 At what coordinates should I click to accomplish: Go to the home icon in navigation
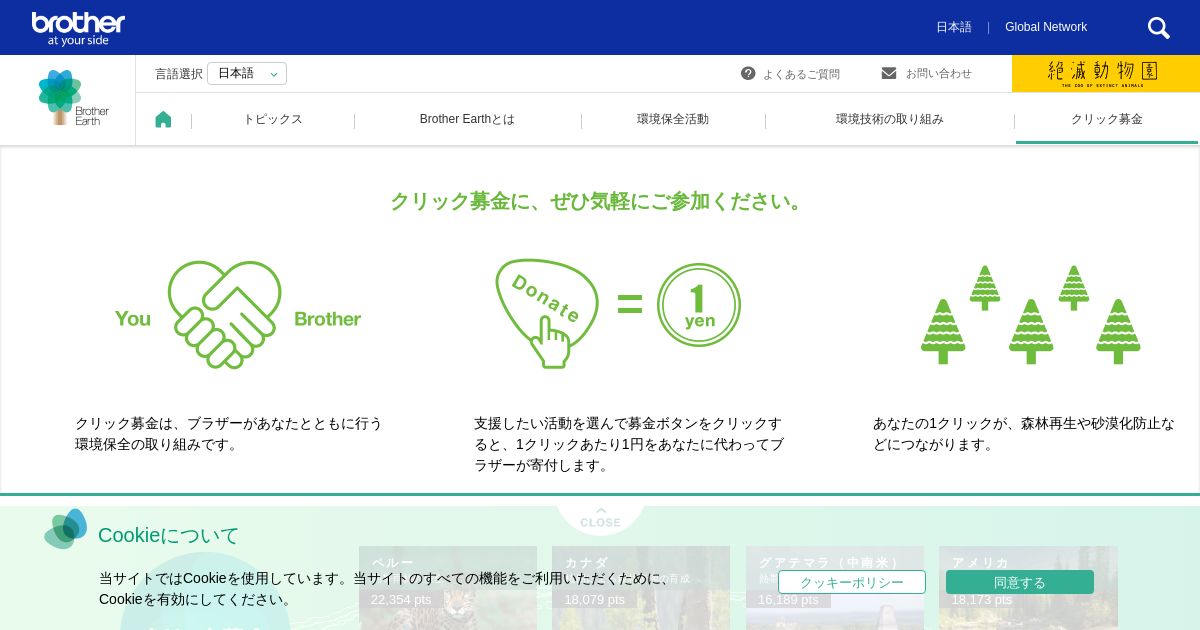[x=163, y=119]
